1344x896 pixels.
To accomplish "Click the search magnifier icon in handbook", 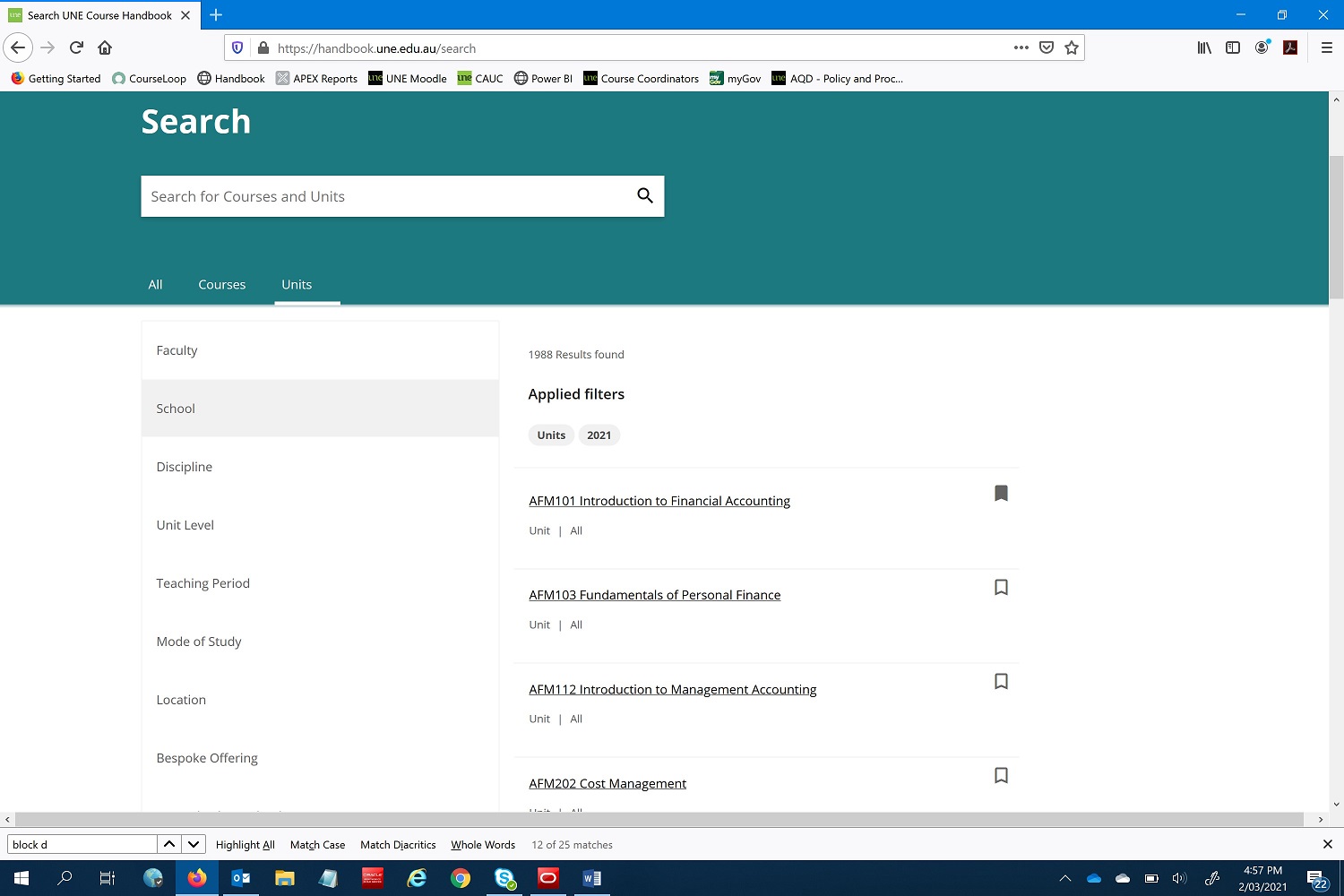I will pyautogui.click(x=645, y=195).
